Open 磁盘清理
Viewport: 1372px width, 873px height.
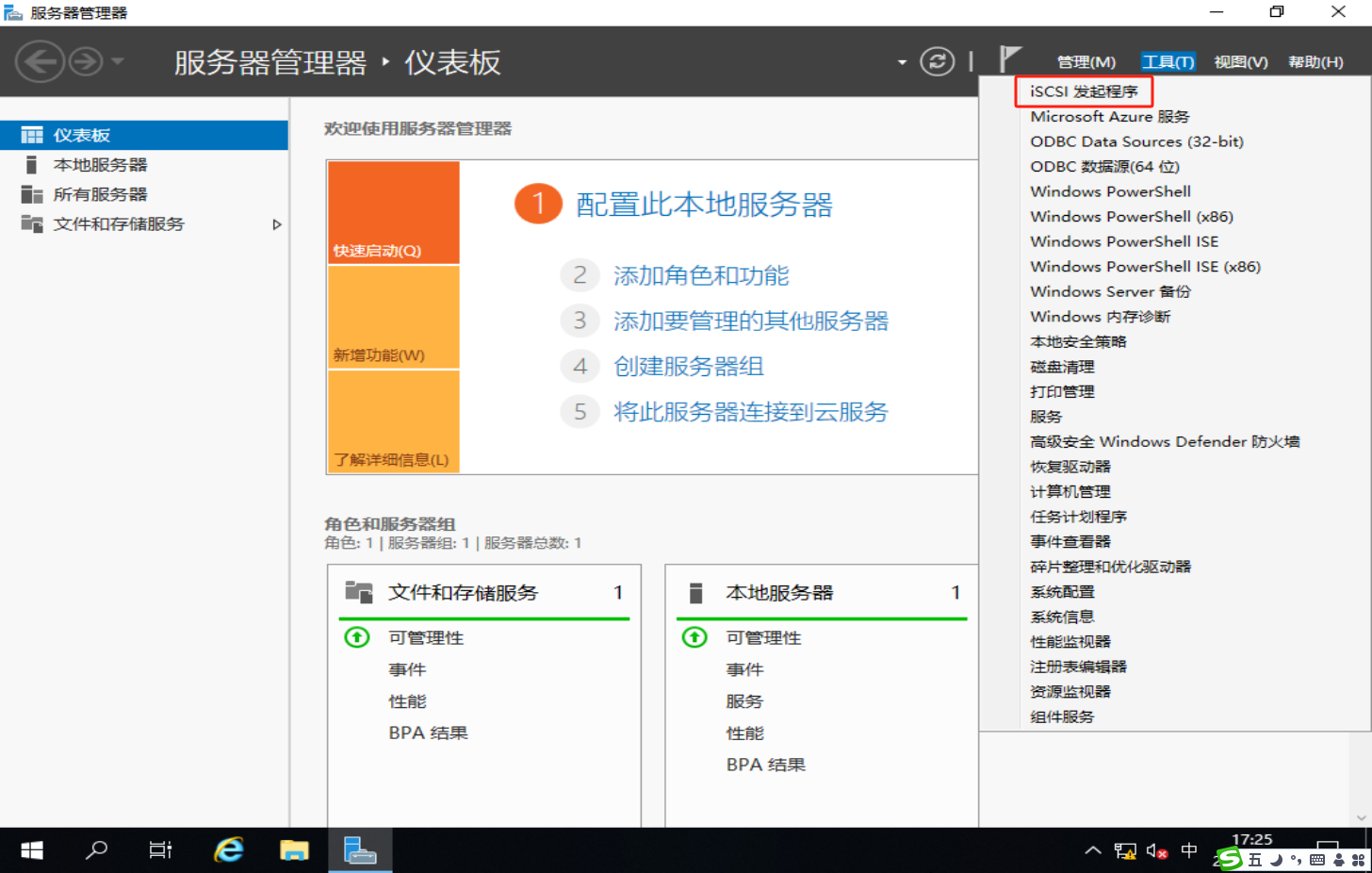point(1062,367)
